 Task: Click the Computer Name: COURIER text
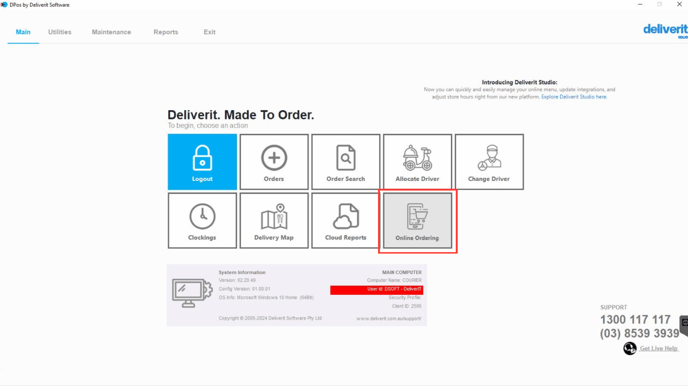tap(394, 280)
